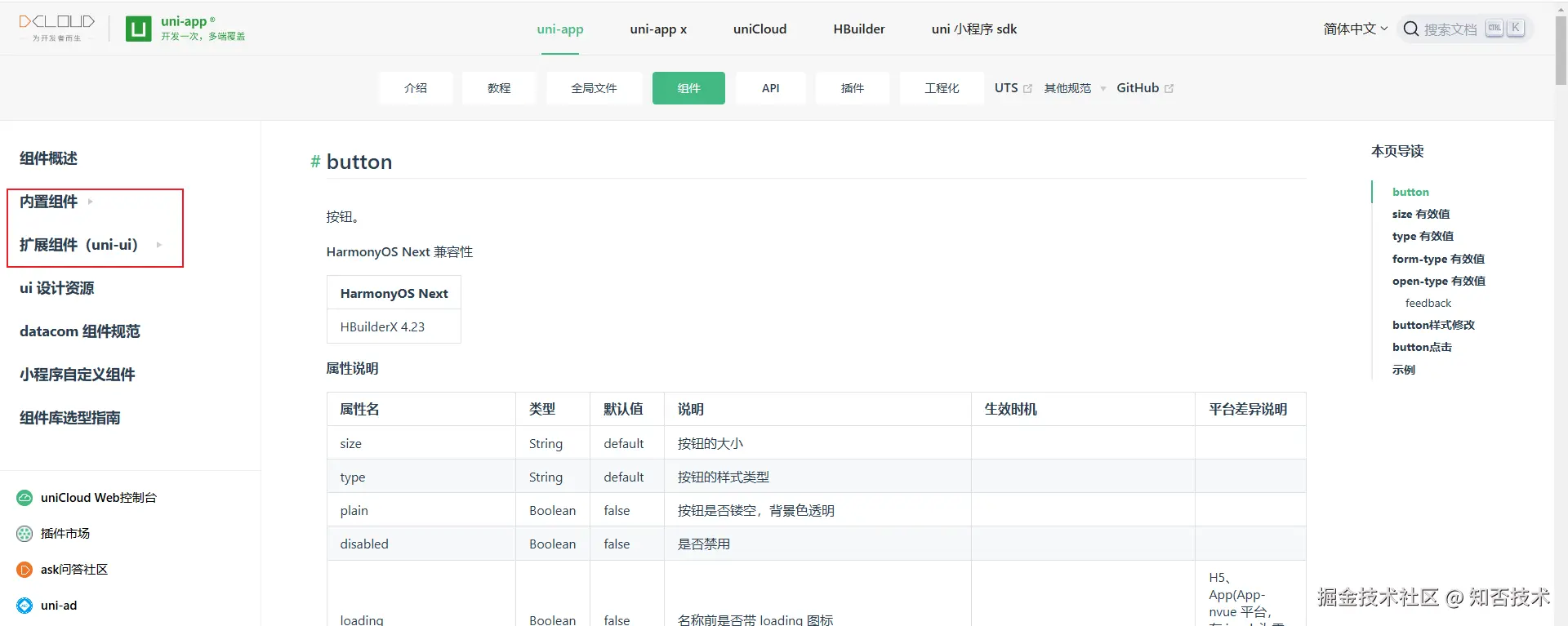1568x626 pixels.
Task: Select the 插件 navigation button
Action: 853,88
